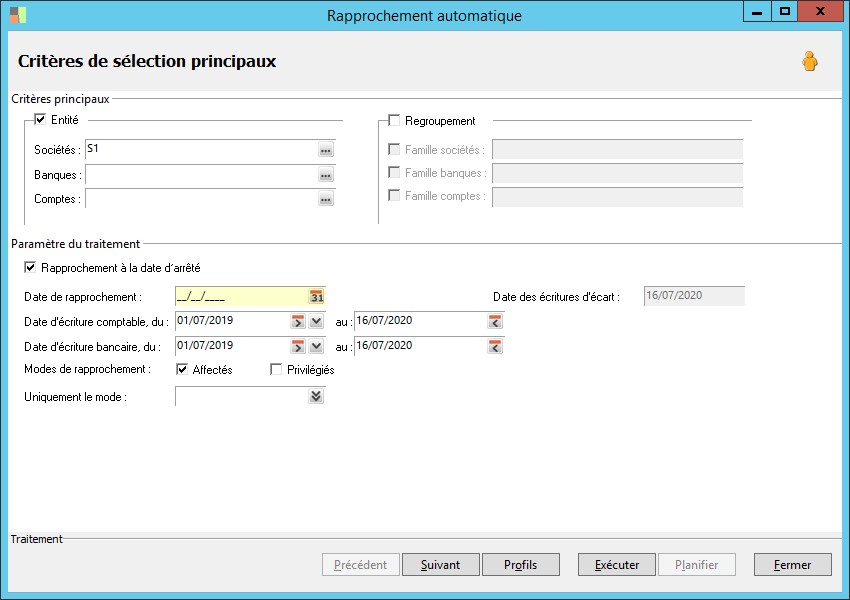Open the Comptes browse ellipsis button

click(x=325, y=199)
